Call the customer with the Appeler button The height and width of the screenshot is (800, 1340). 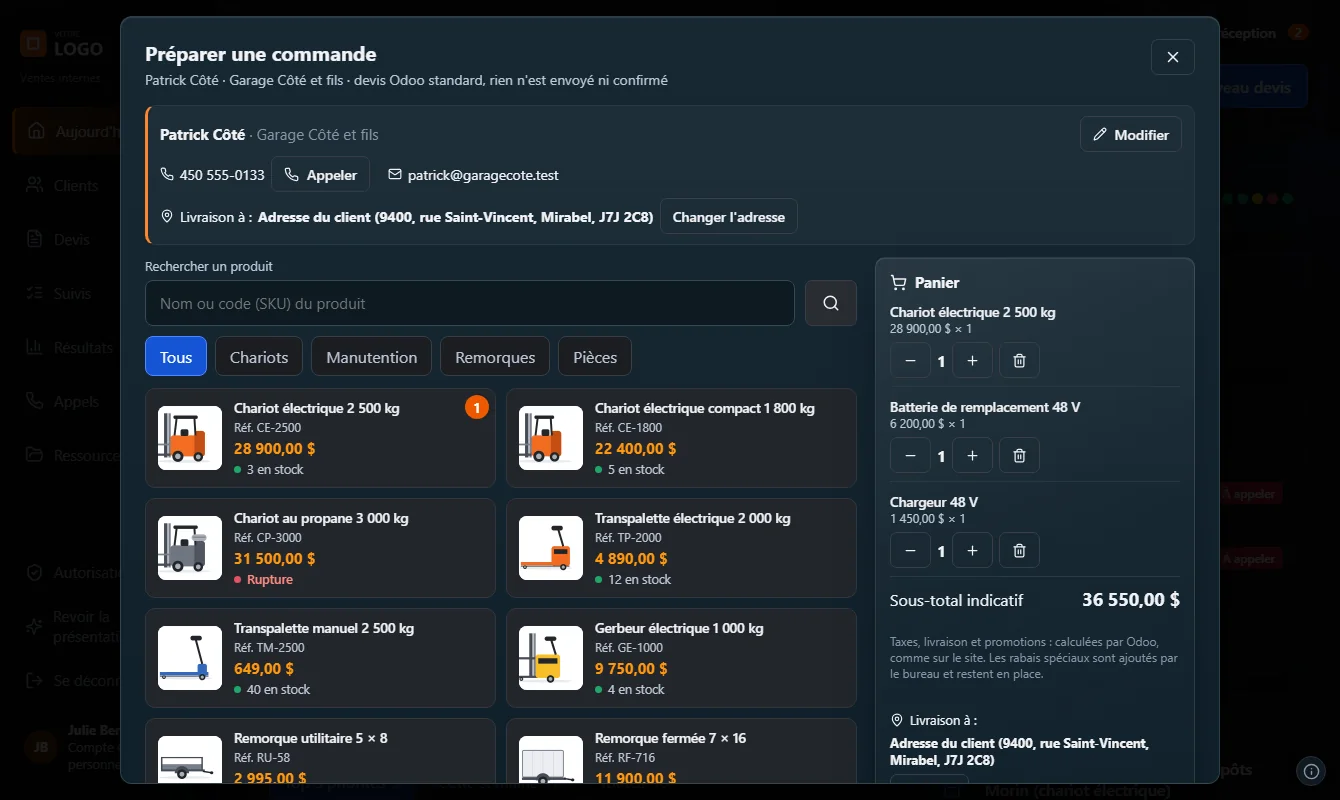point(320,175)
